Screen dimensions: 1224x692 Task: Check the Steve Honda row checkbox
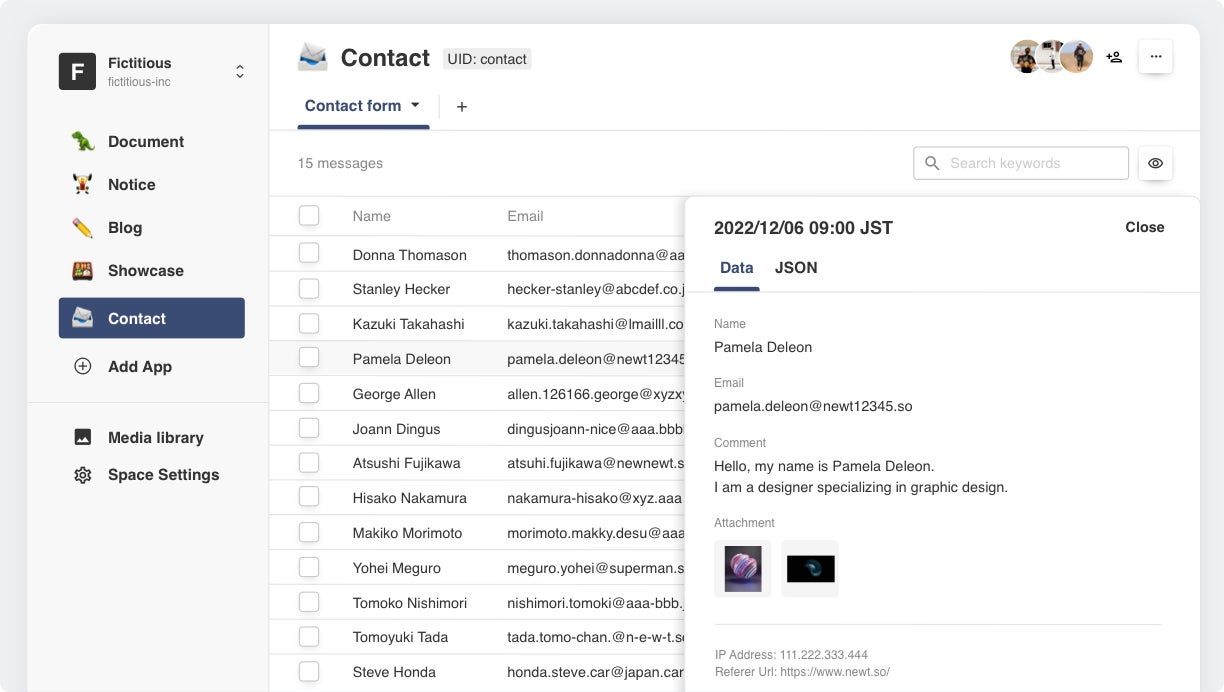tap(309, 670)
